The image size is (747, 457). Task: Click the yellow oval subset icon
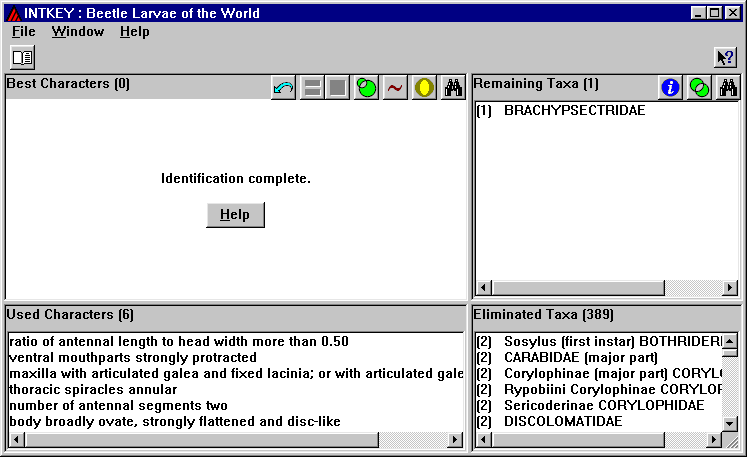tap(424, 88)
